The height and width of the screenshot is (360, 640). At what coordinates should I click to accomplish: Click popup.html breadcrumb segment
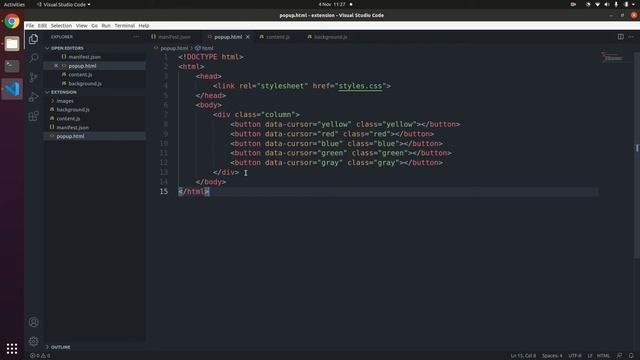(174, 48)
